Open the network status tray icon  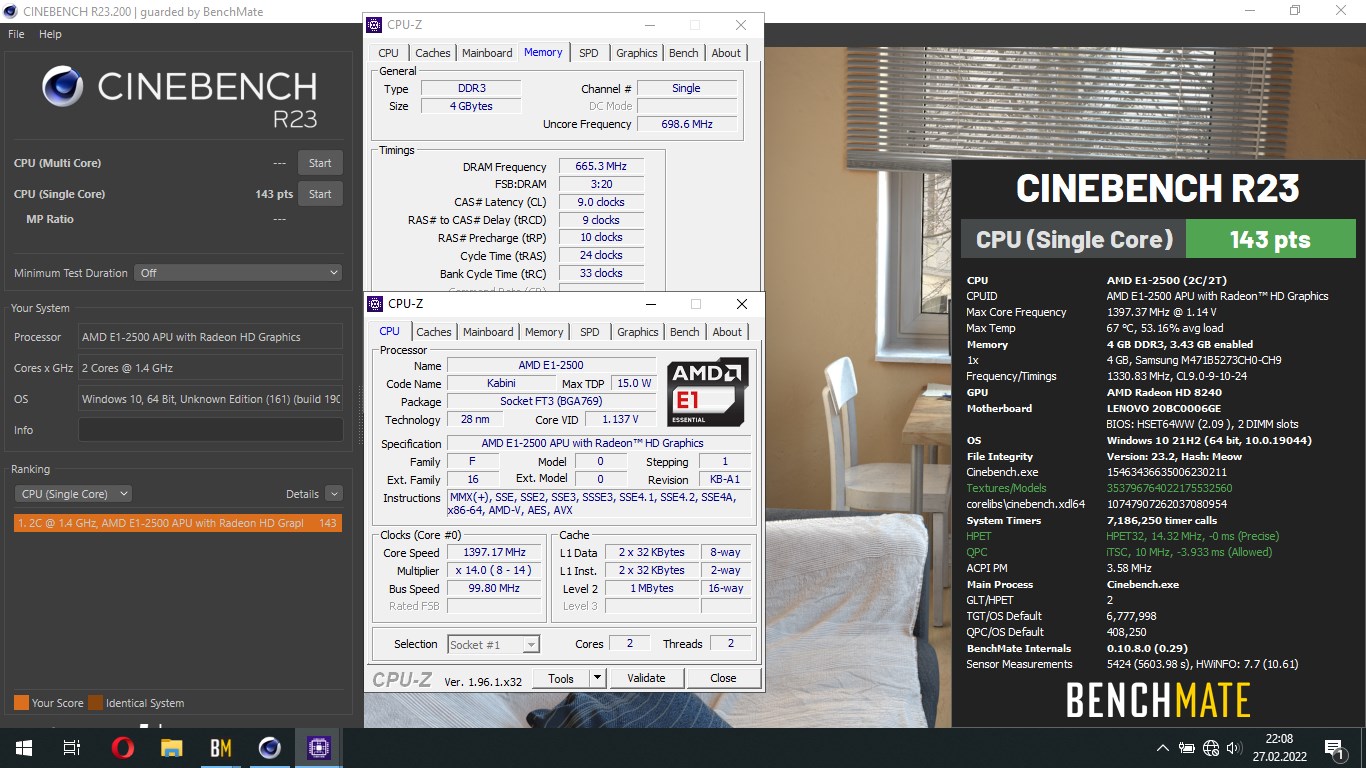1211,747
